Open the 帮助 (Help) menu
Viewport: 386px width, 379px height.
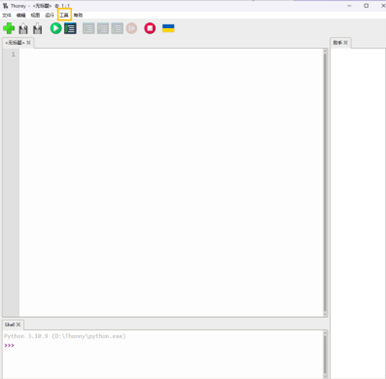(x=78, y=15)
